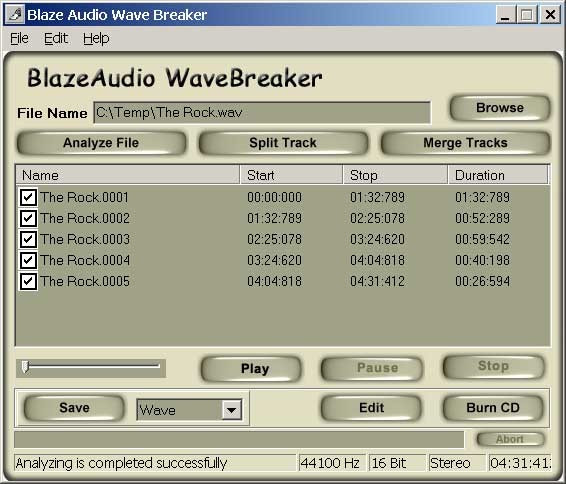Click the Duration column header

click(498, 175)
